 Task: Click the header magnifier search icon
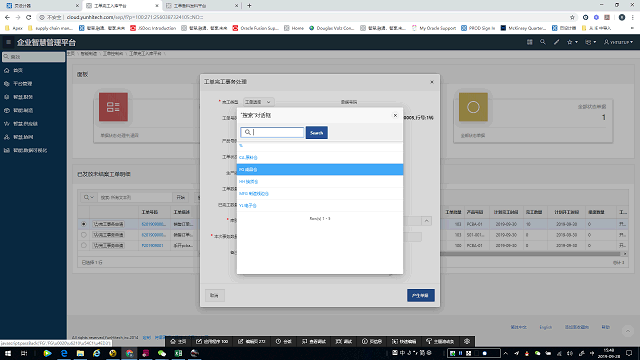(542, 42)
